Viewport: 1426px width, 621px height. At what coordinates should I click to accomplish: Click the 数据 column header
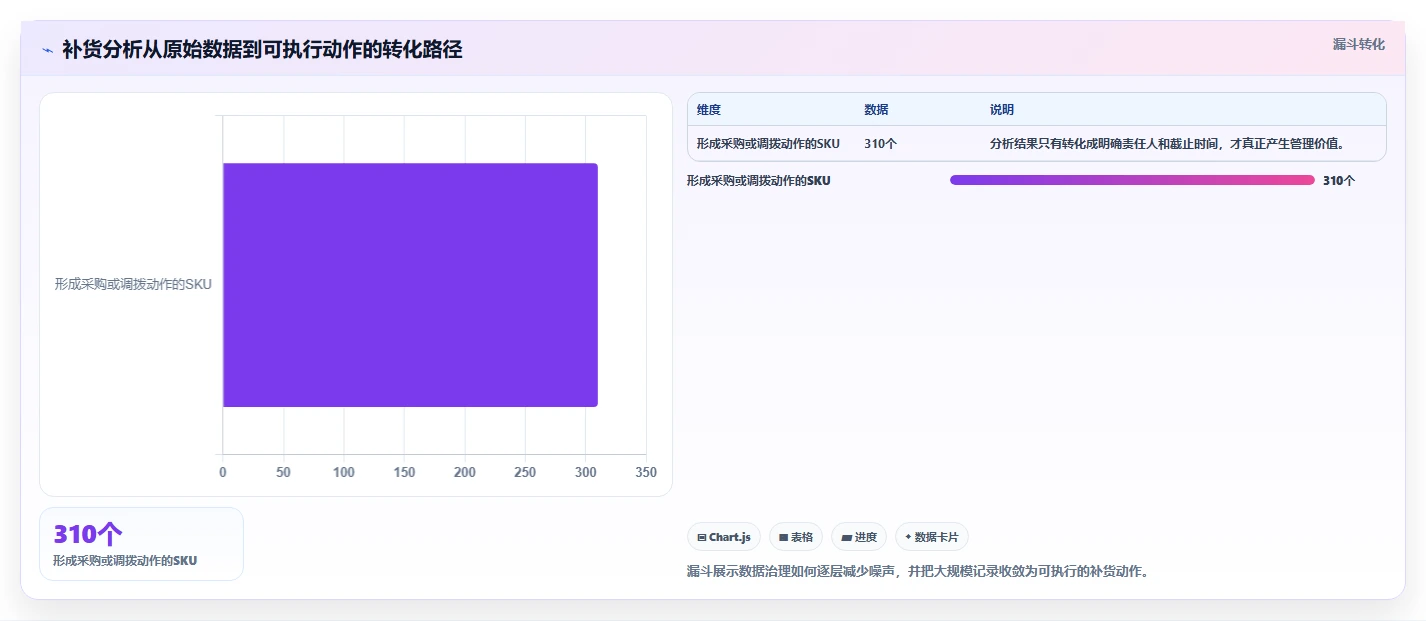click(876, 110)
